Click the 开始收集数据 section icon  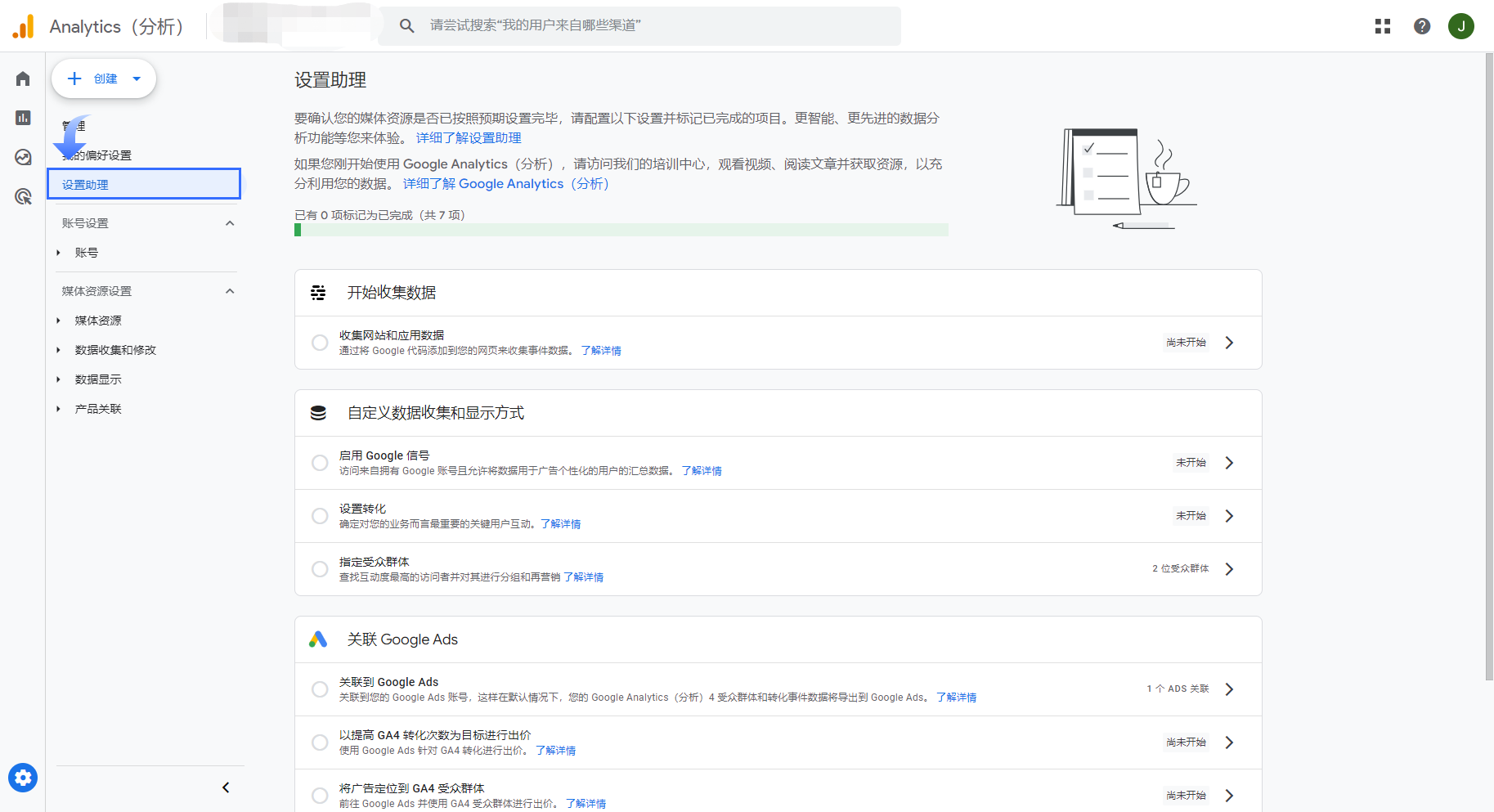coord(318,293)
